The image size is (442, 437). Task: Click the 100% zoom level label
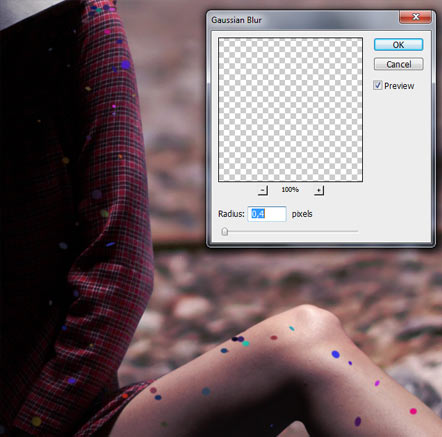(x=290, y=190)
